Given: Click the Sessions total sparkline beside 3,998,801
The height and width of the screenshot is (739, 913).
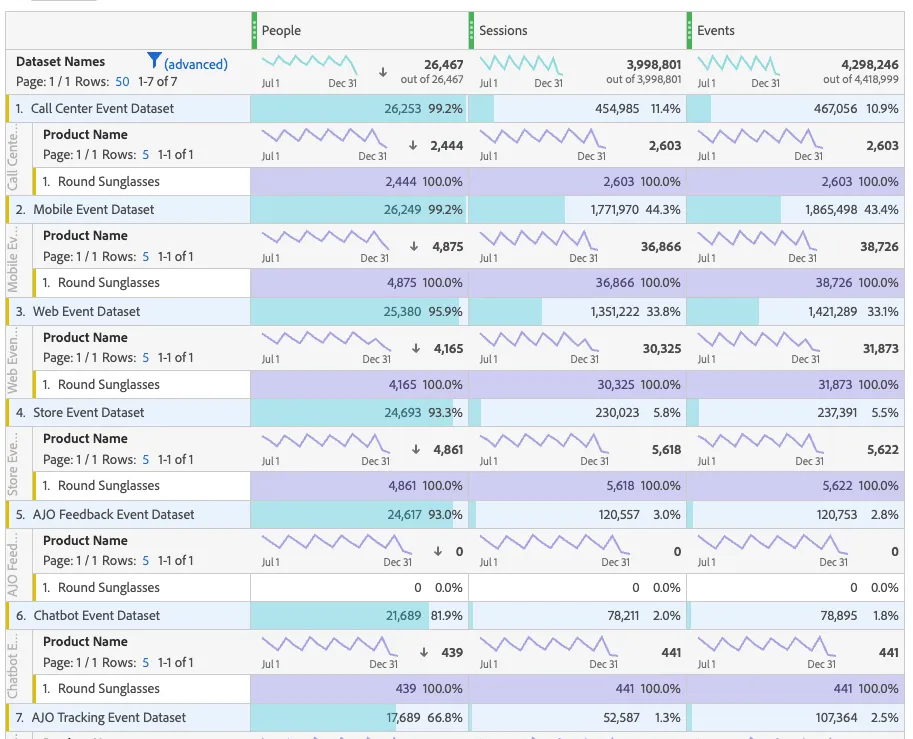Looking at the screenshot, I should point(521,64).
